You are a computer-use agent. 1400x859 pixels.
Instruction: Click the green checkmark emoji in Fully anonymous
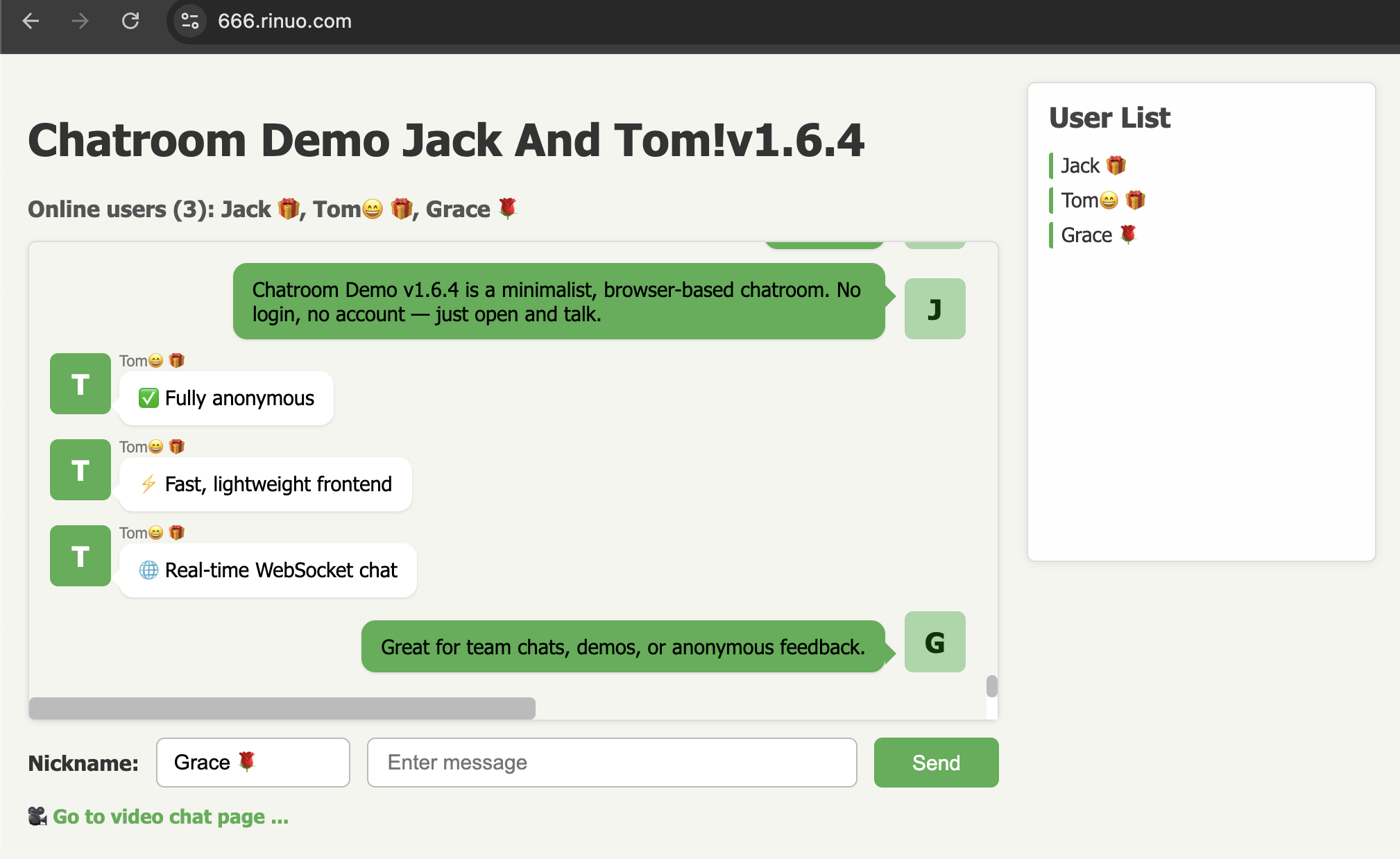[148, 398]
